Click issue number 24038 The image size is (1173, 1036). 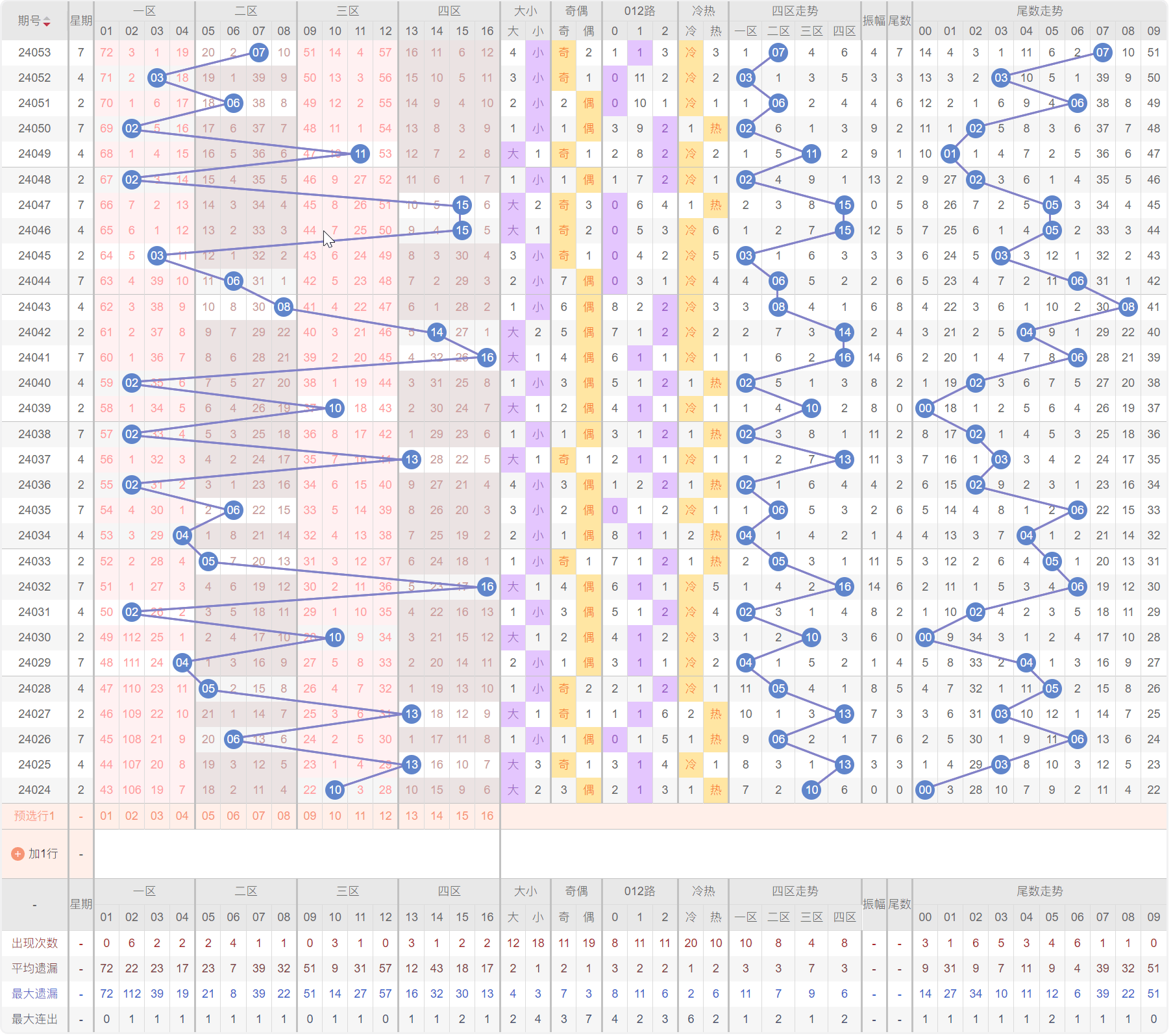tap(34, 434)
